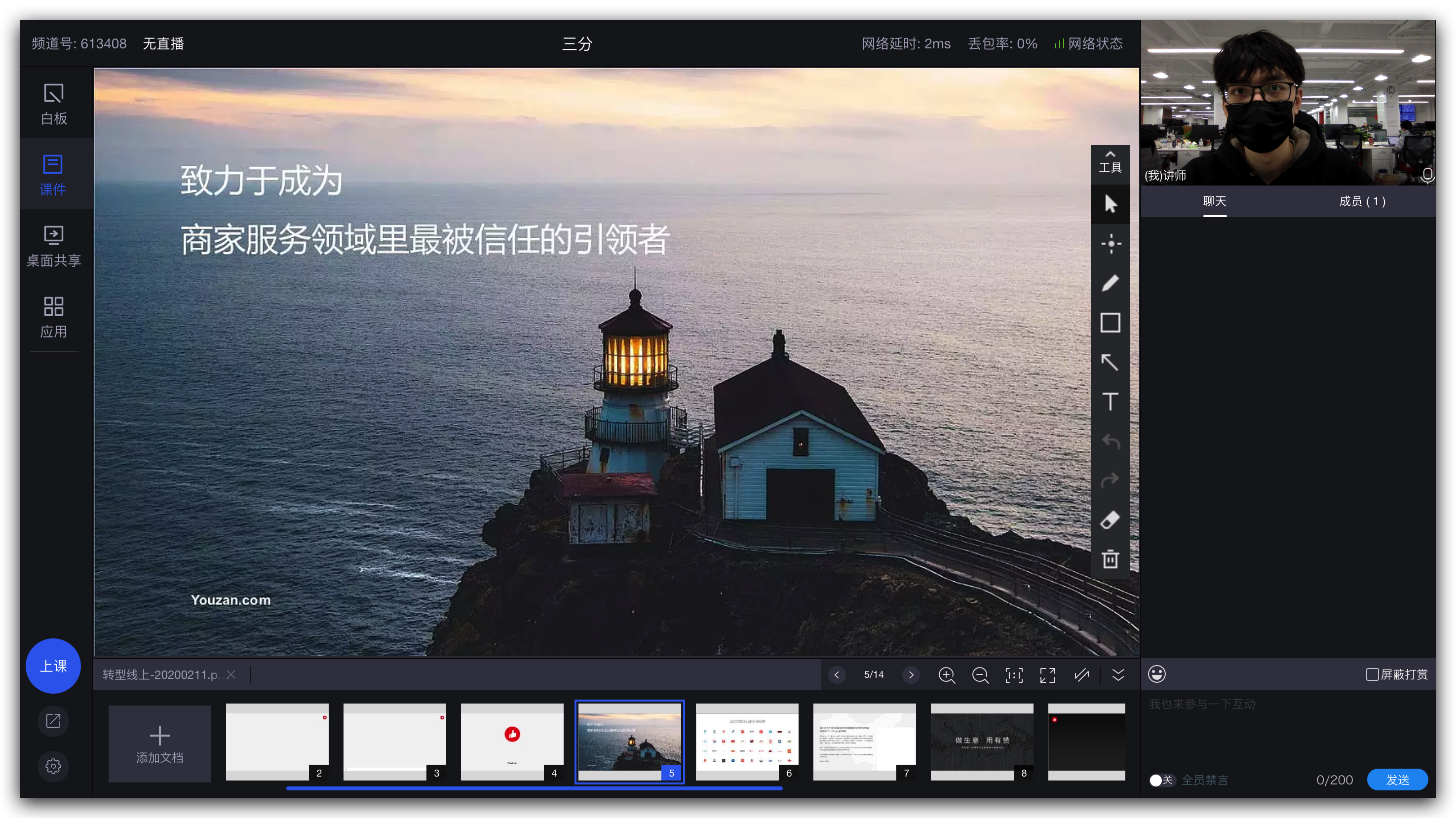Screen dimensions: 1456x818
Task: Choose the rectangle shape tool
Action: [1110, 323]
